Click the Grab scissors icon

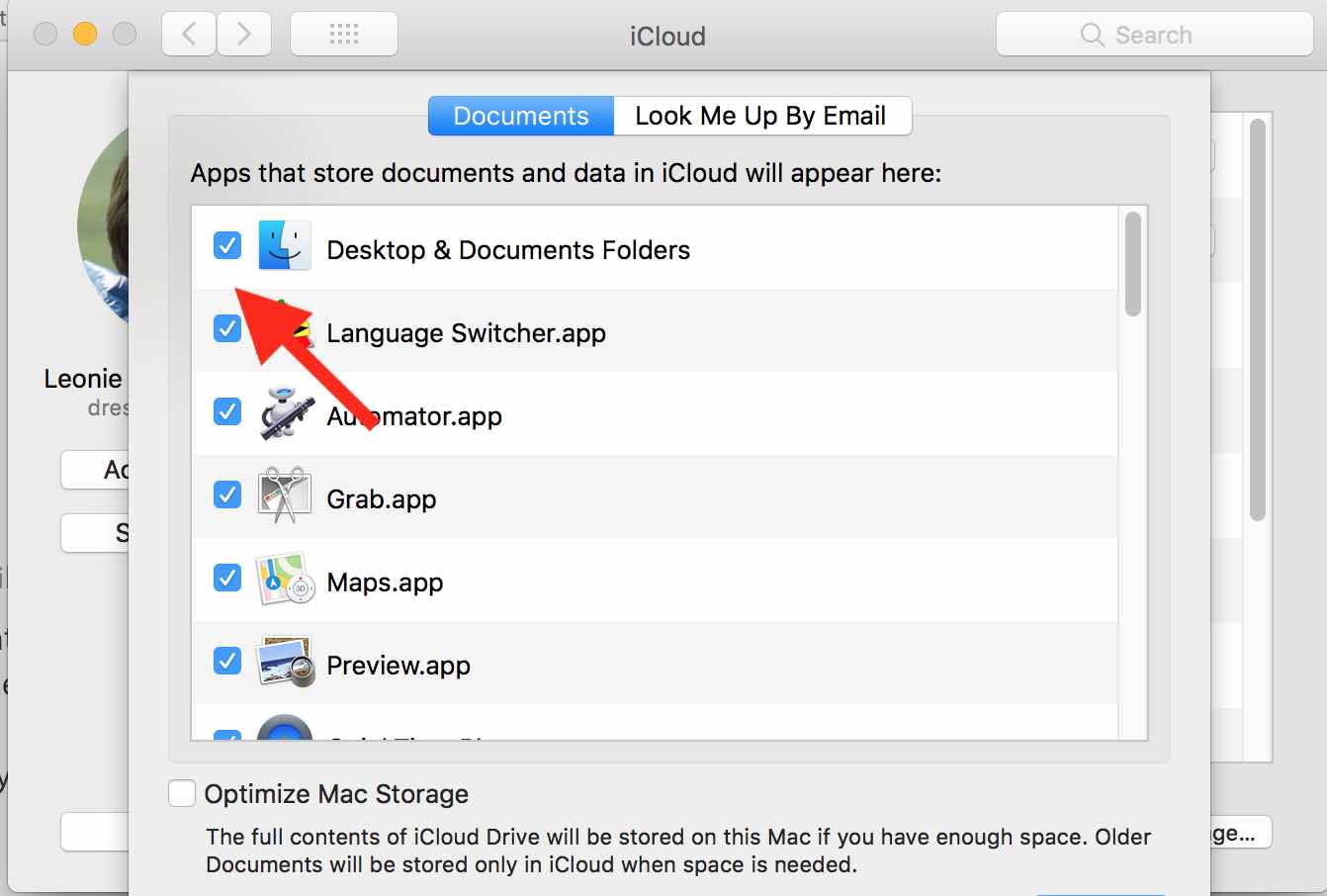coord(285,495)
